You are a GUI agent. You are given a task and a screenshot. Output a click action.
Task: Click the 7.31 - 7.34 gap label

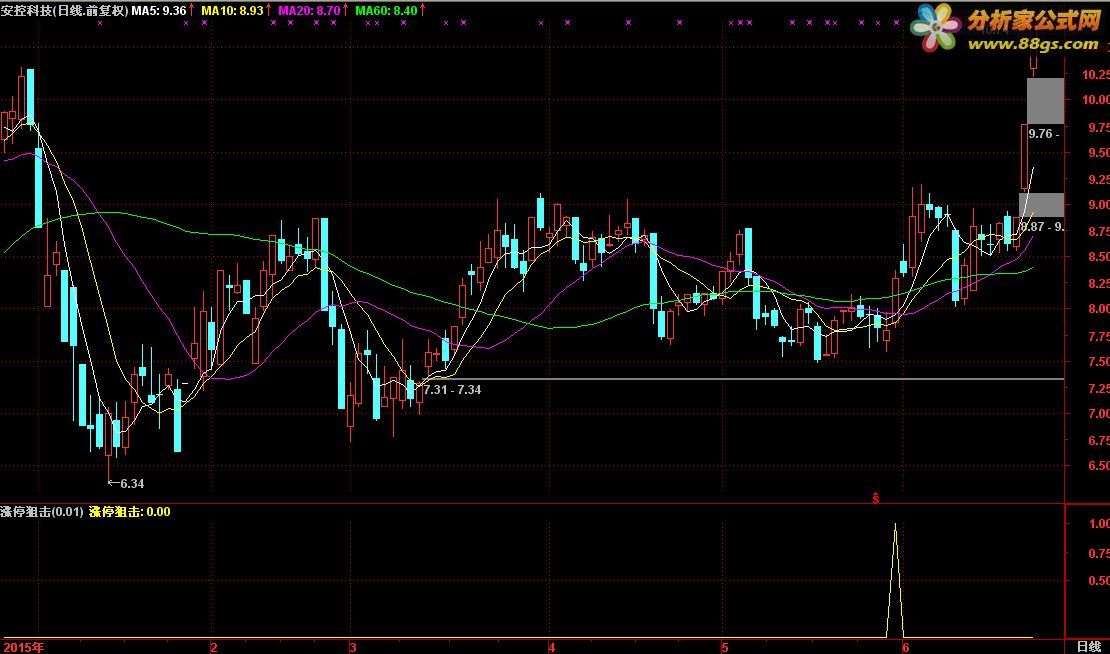tap(452, 389)
